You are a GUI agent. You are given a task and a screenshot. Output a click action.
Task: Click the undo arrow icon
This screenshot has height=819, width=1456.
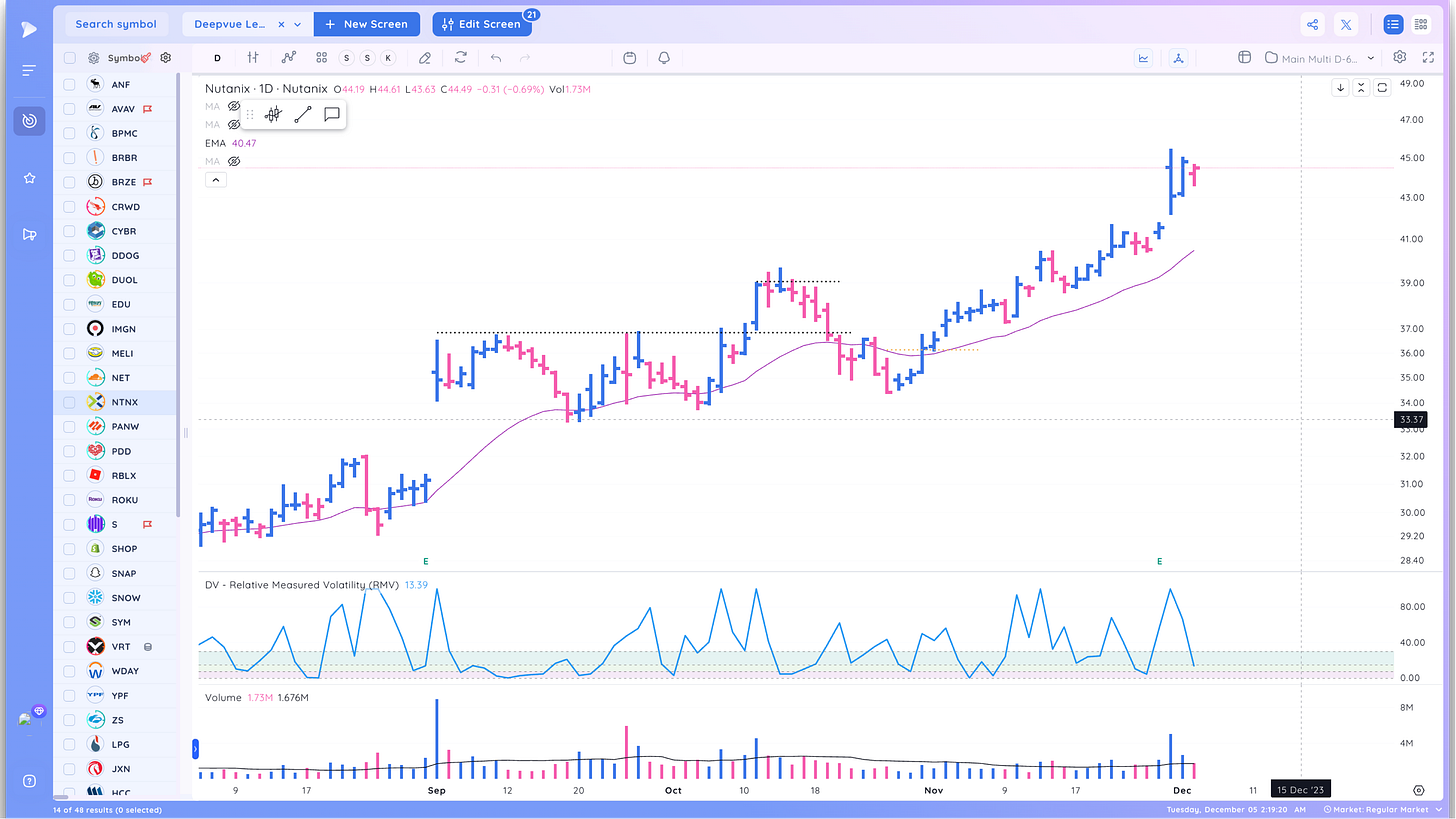point(496,58)
